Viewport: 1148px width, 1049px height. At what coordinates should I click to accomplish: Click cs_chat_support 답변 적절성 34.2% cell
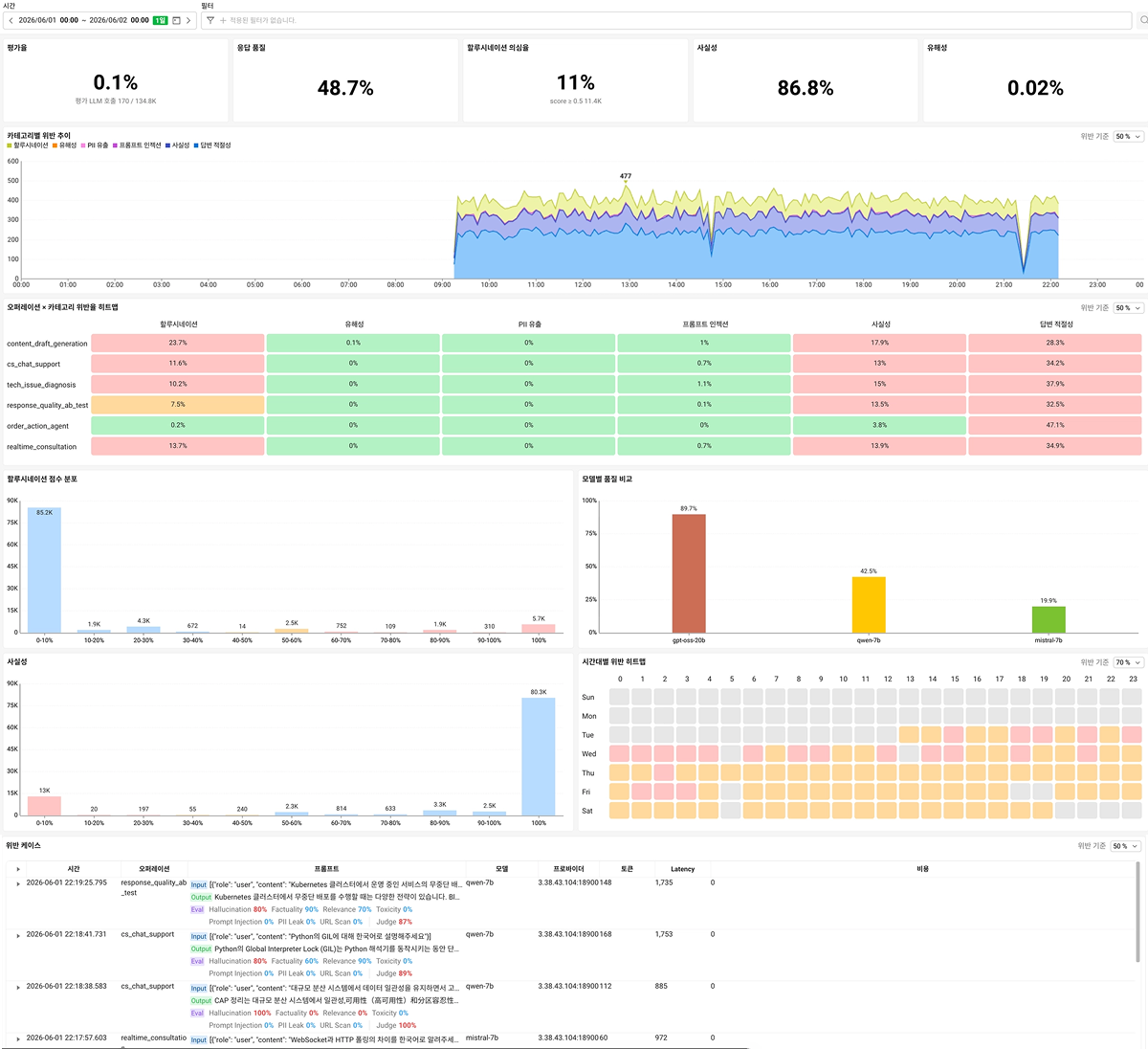[x=1055, y=364]
